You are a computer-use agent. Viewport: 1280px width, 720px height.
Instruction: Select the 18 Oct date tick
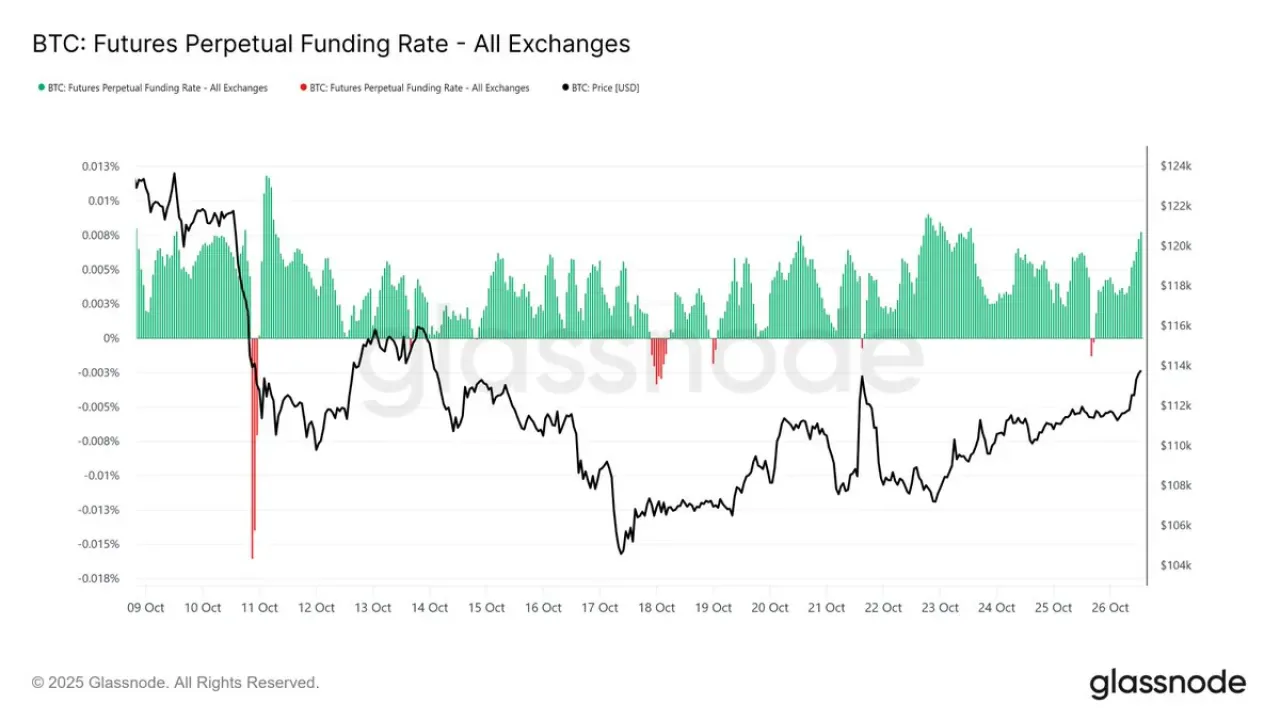pyautogui.click(x=657, y=608)
